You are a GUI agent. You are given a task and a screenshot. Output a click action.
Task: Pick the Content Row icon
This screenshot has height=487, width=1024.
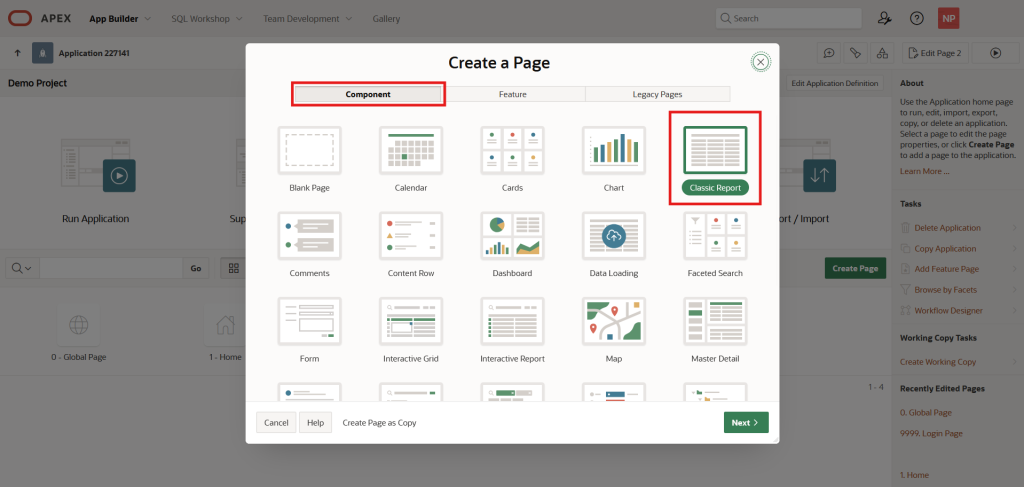[x=411, y=236]
